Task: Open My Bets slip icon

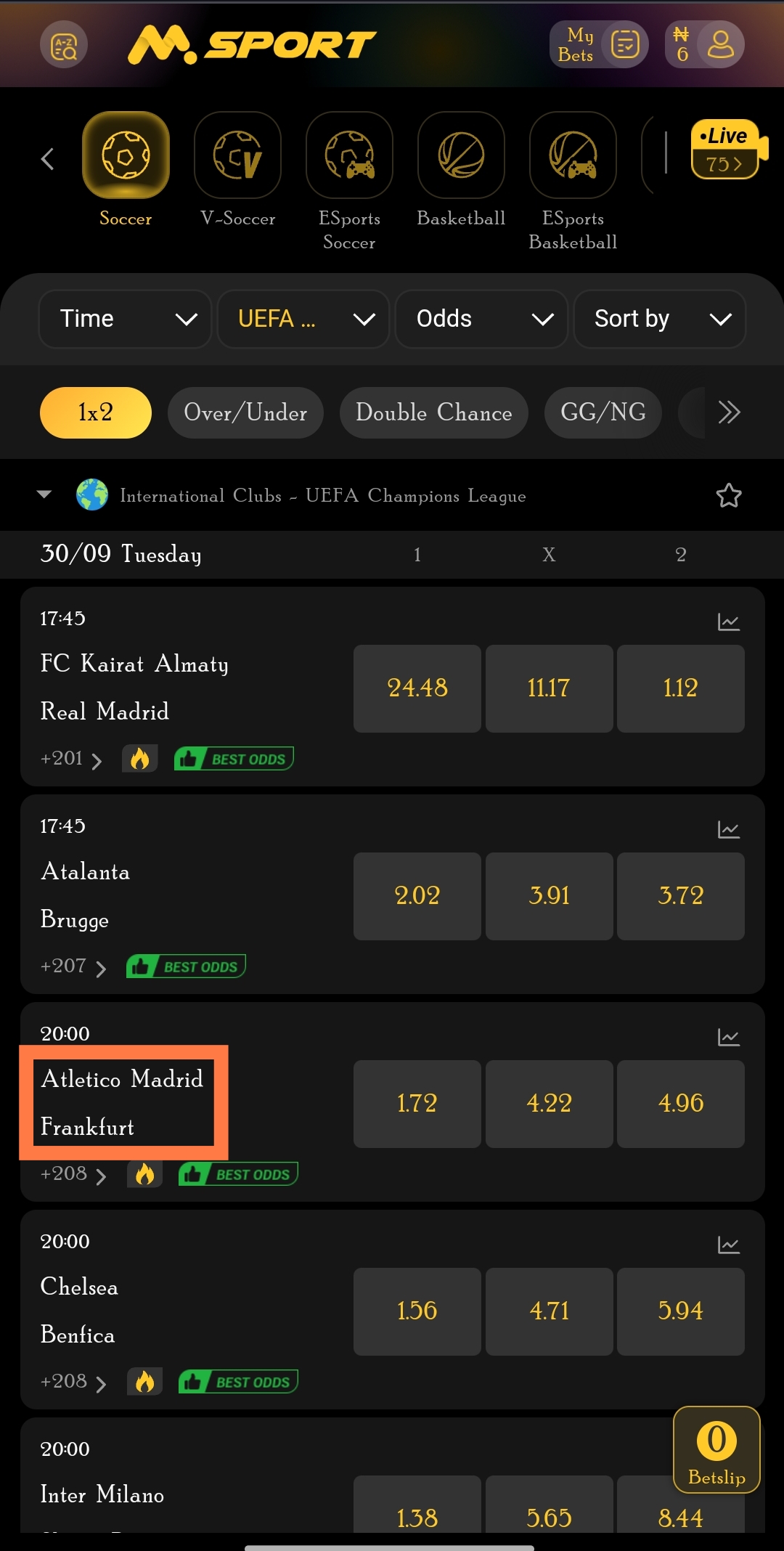Action: (x=624, y=45)
